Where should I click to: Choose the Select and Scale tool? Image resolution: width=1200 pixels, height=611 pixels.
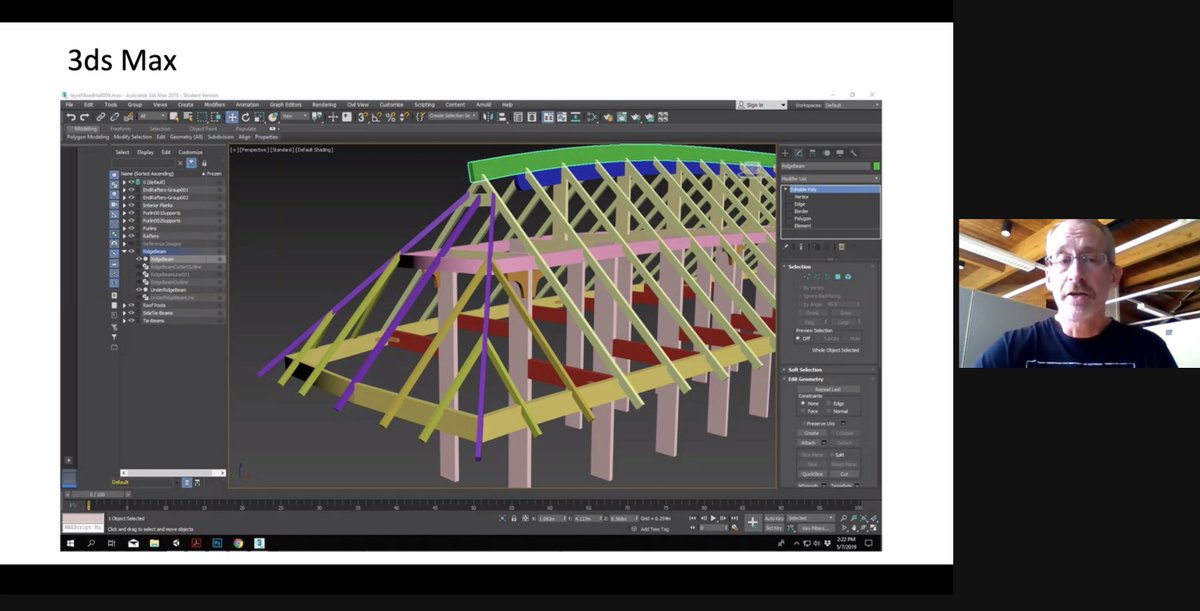[x=258, y=116]
